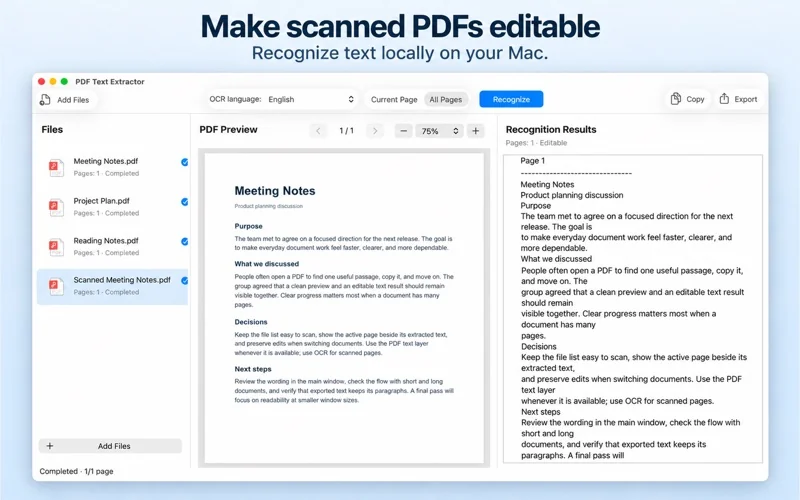Click inside the Recognition Results text area
Image resolution: width=800 pixels, height=500 pixels.
point(633,309)
